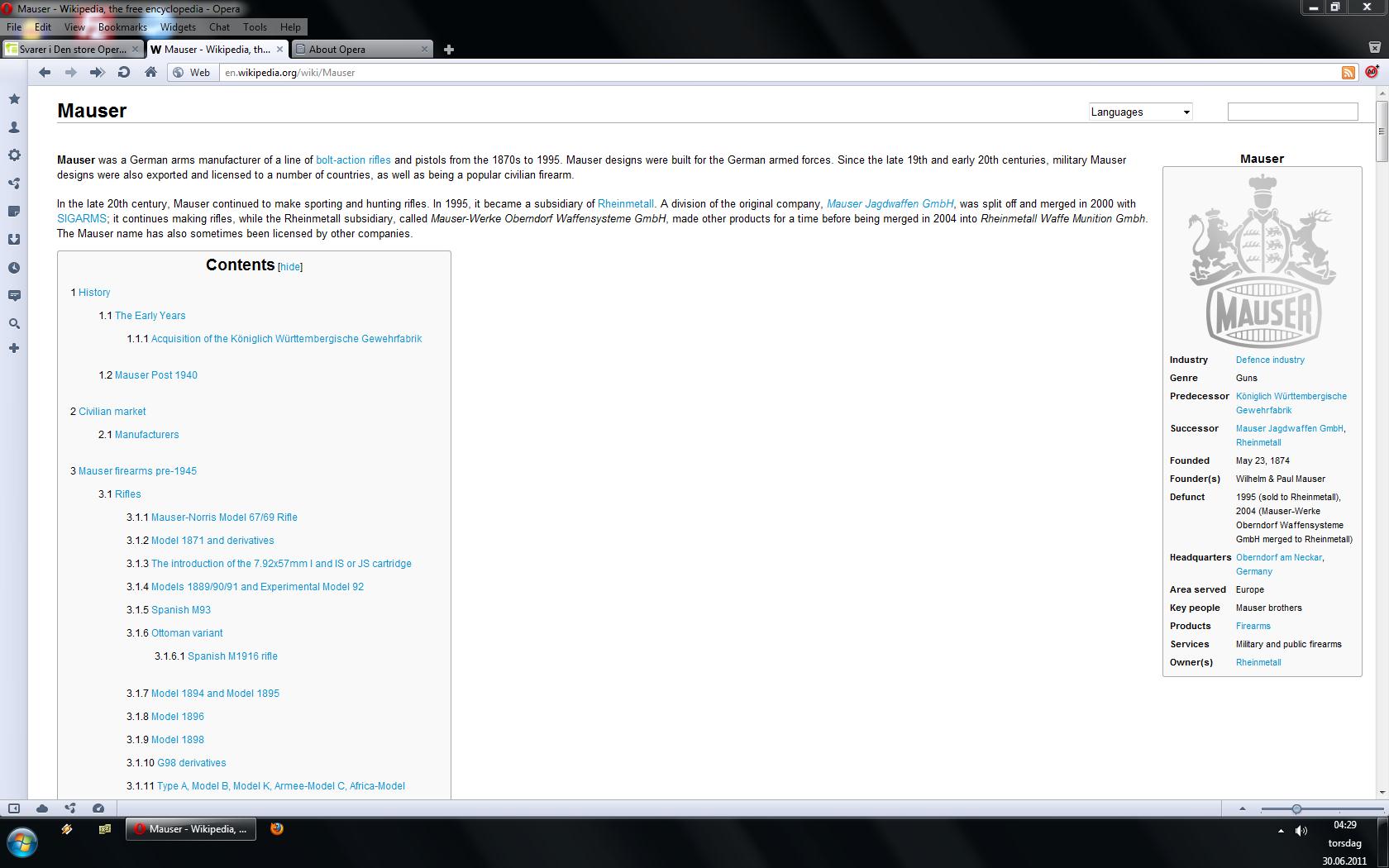Open the Chat panel in sidebar

pos(14,295)
